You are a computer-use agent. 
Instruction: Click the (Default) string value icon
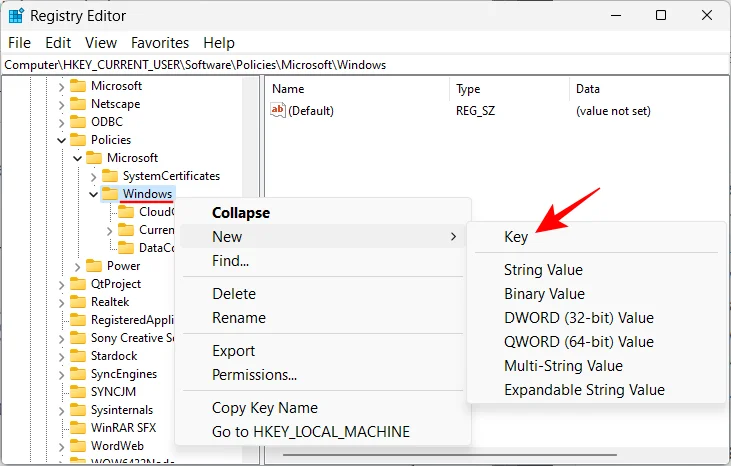278,111
